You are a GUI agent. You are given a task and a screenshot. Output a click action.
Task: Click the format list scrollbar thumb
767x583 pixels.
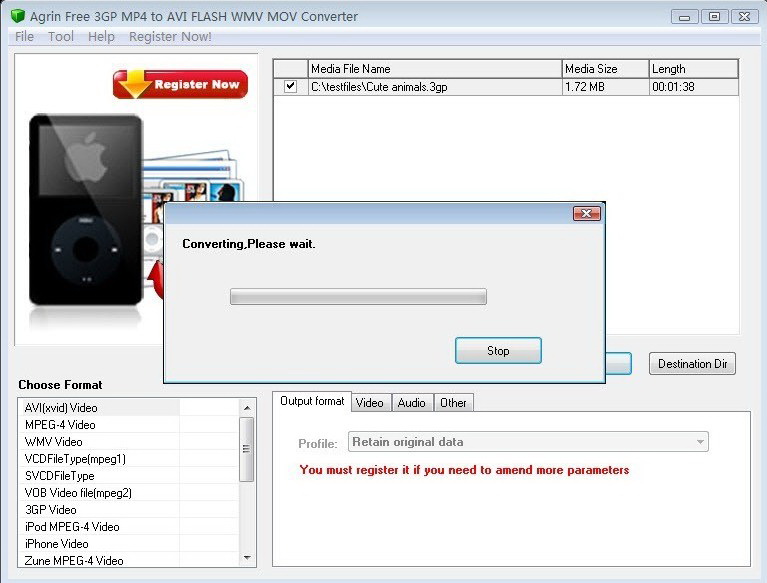[247, 449]
